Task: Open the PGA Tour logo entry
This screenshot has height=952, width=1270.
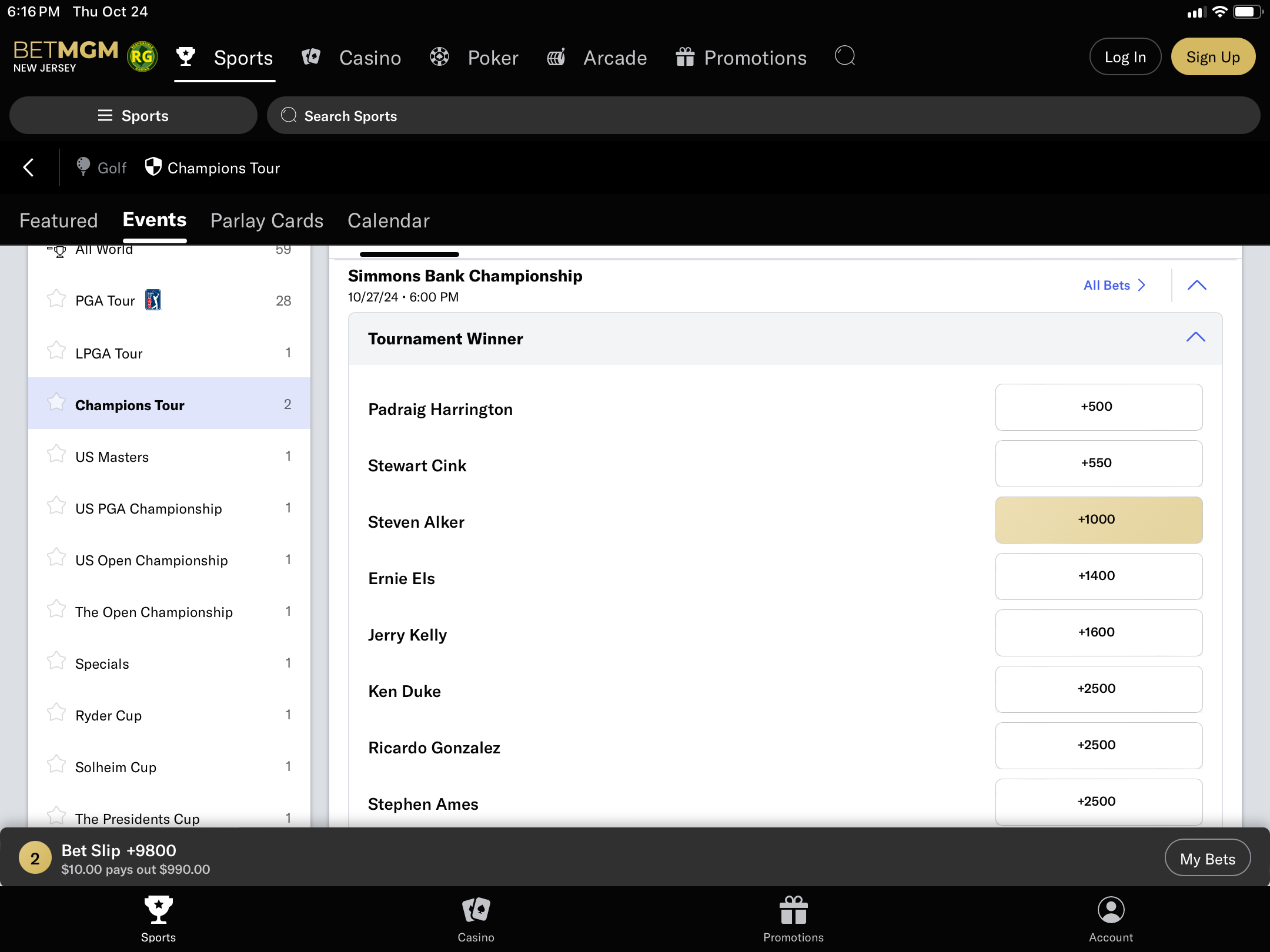Action: click(x=153, y=300)
